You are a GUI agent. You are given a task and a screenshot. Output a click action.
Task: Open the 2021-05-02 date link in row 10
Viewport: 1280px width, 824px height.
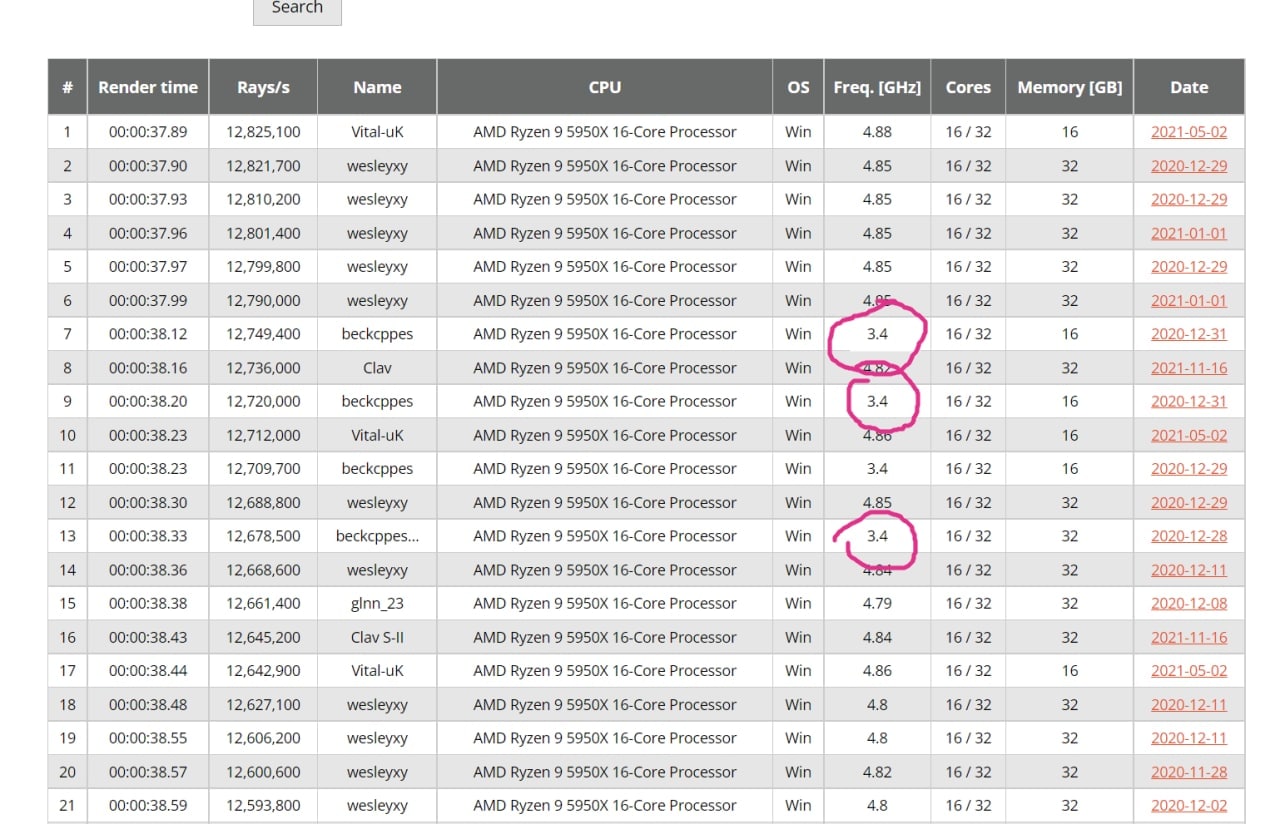(x=1189, y=435)
